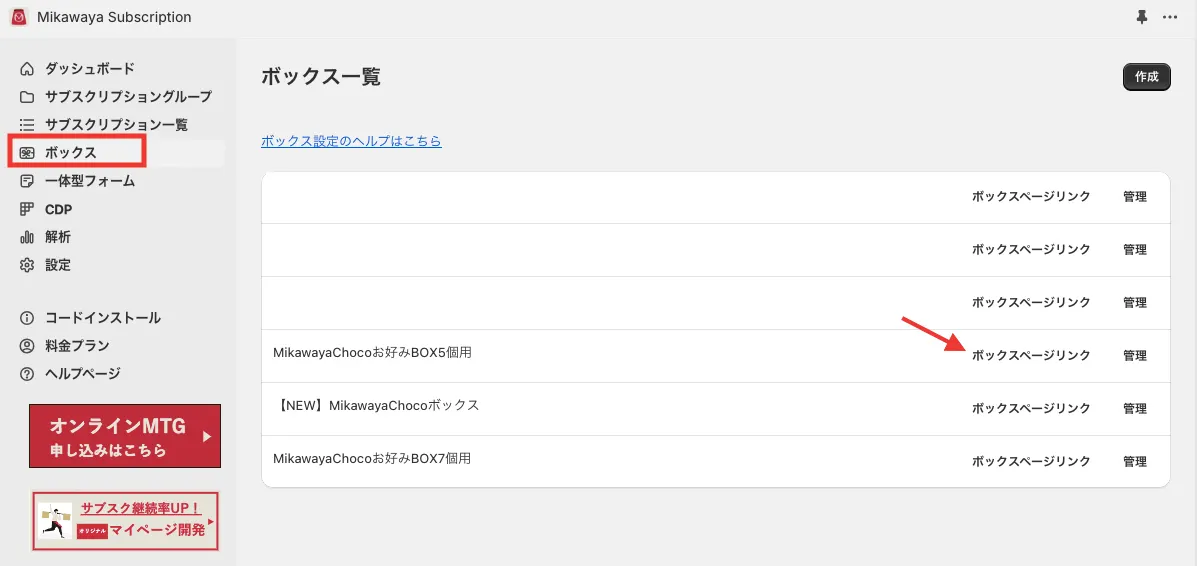The height and width of the screenshot is (566, 1197).
Task: Click 管理 for MikawayaChocoお好みBOX5個用
Action: point(1134,355)
